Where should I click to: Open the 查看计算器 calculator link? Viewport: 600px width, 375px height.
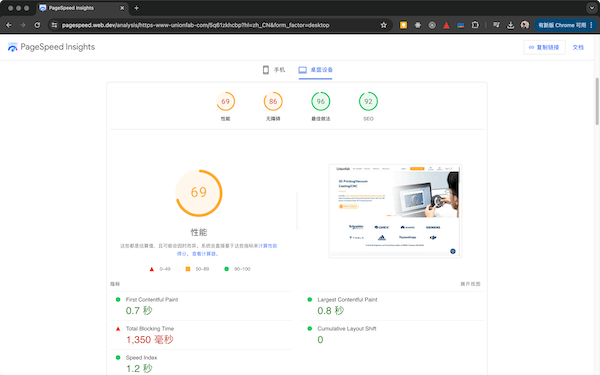(204, 254)
